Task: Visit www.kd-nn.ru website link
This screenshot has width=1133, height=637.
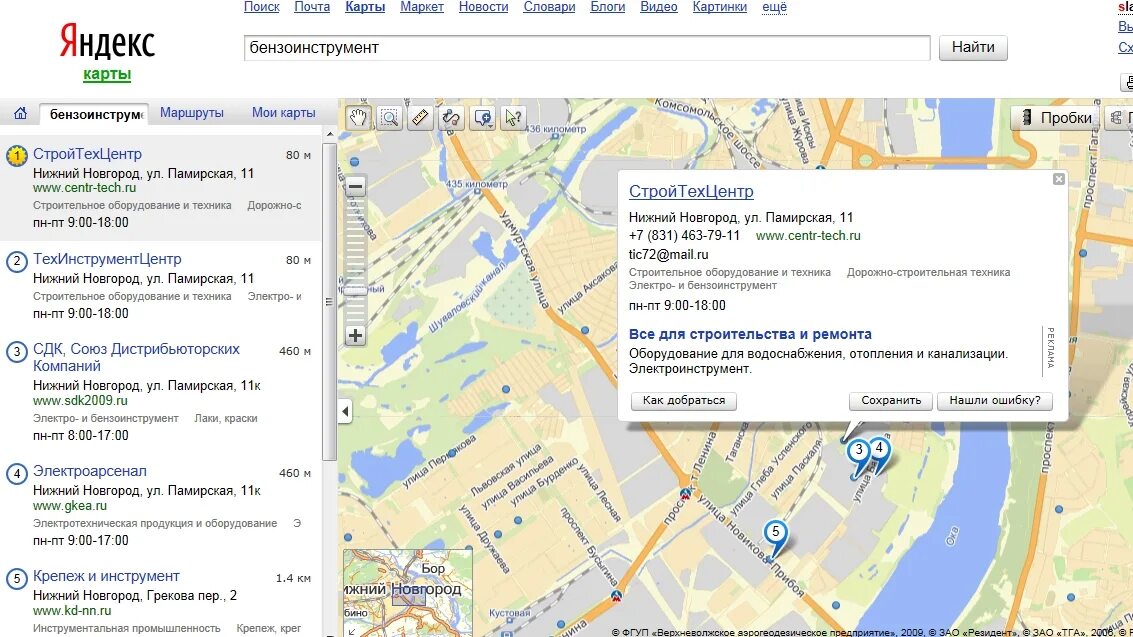Action: 72,610
